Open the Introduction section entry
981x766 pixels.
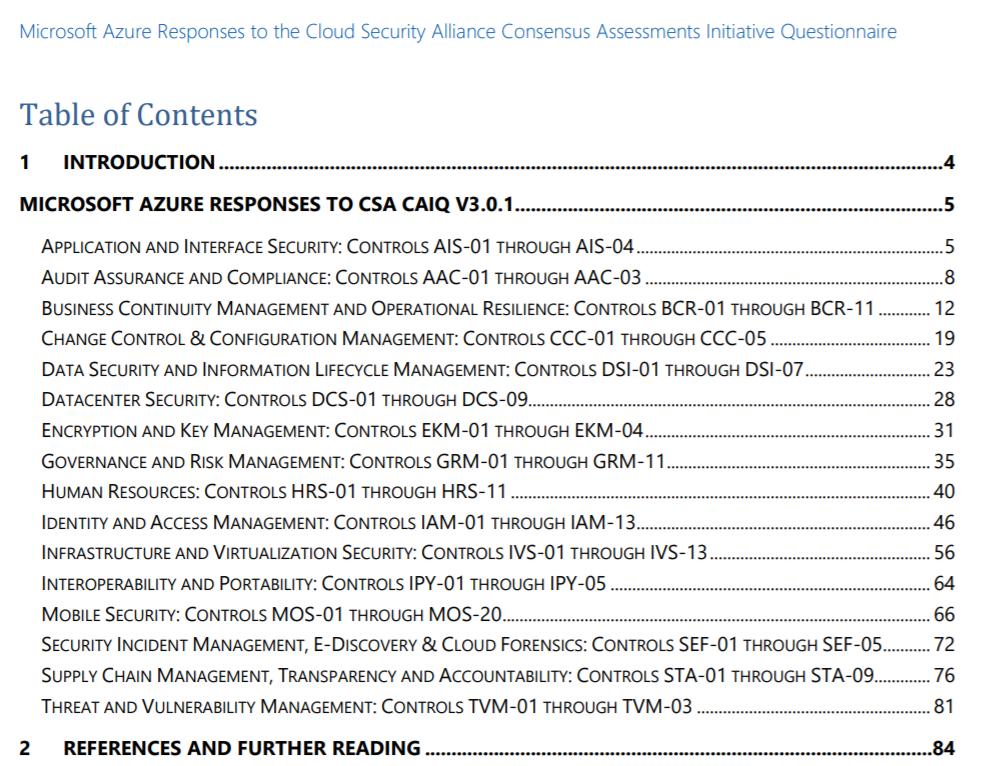coord(487,162)
